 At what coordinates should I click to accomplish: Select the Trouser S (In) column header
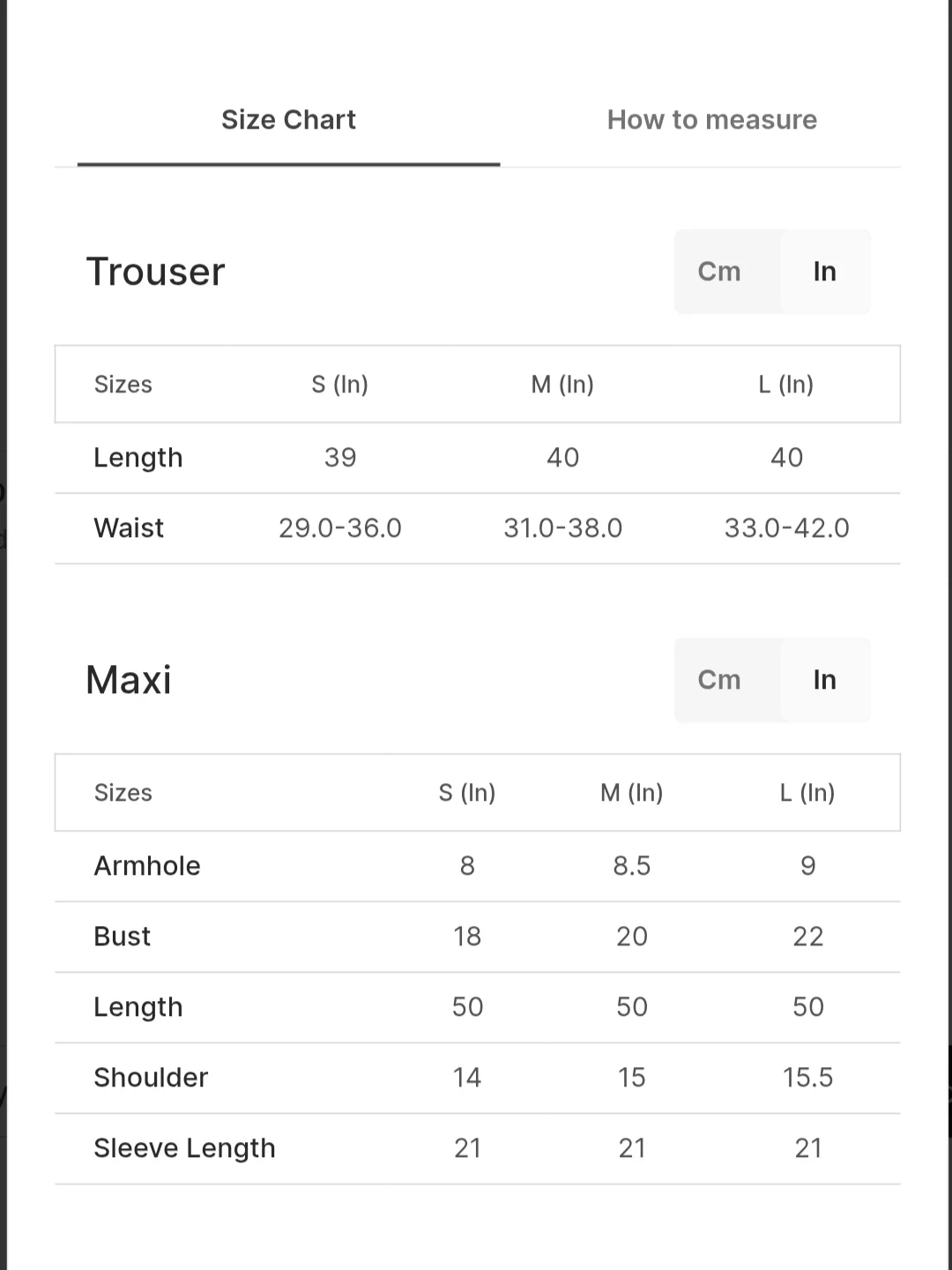(339, 385)
